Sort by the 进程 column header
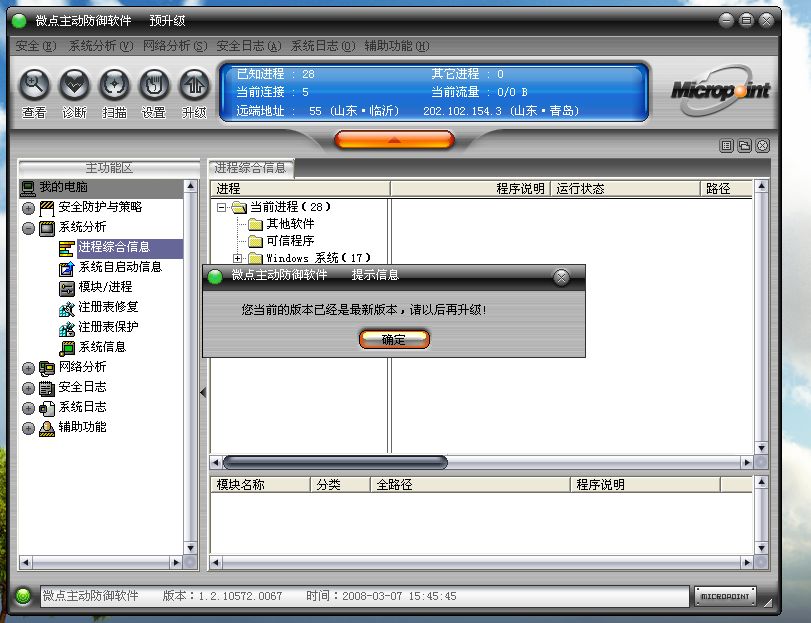Screen dimensions: 811x623 tap(300, 189)
